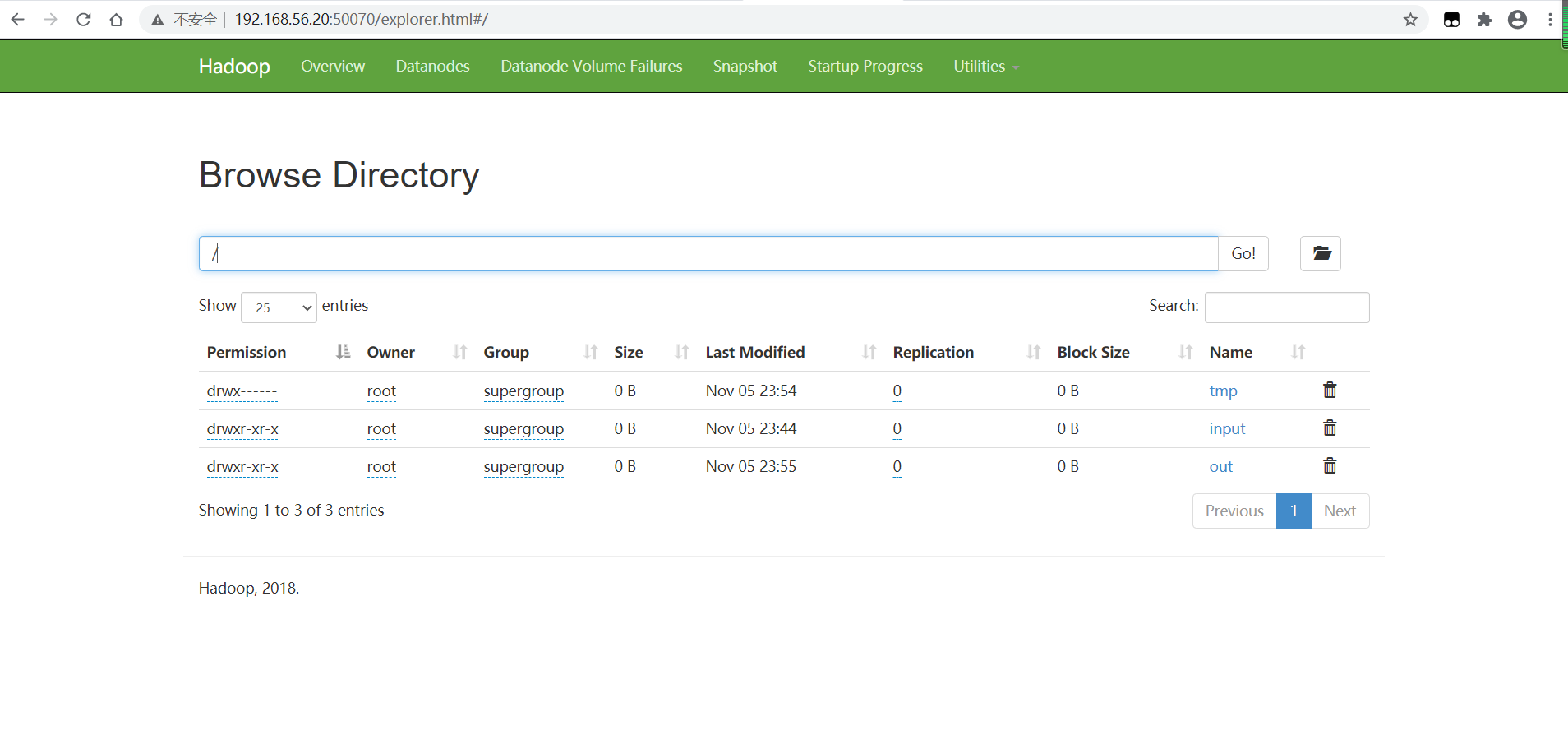Viewport: 1568px width, 749px height.
Task: Edit permission of the out row
Action: coord(242,467)
